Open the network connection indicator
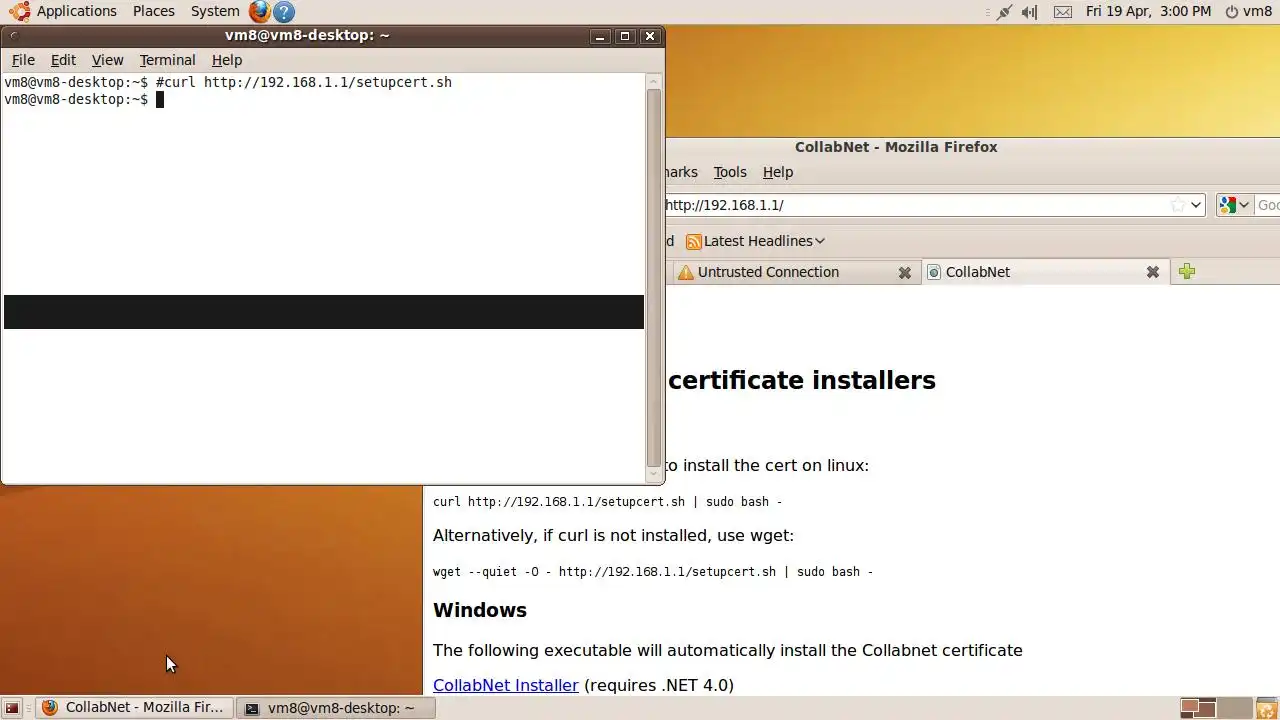The height and width of the screenshot is (720, 1280). pyautogui.click(x=1004, y=12)
